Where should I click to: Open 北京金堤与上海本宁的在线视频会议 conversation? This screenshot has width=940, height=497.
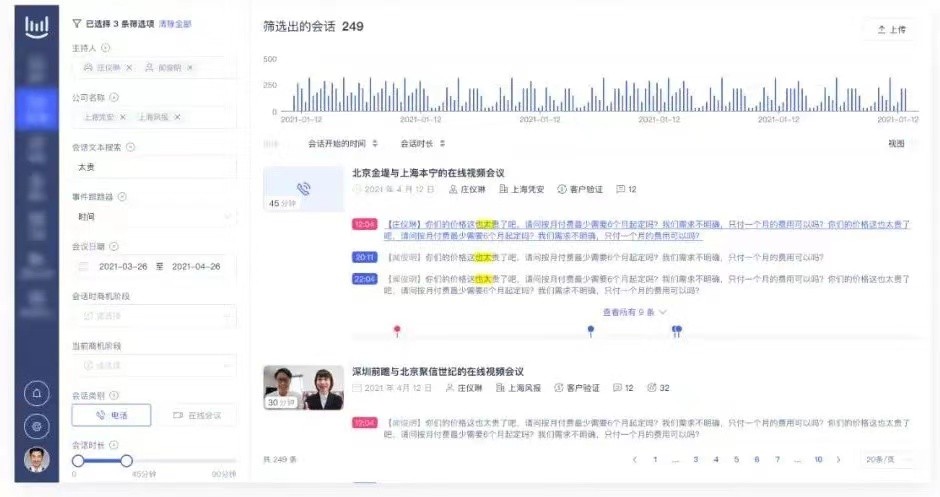click(x=428, y=173)
